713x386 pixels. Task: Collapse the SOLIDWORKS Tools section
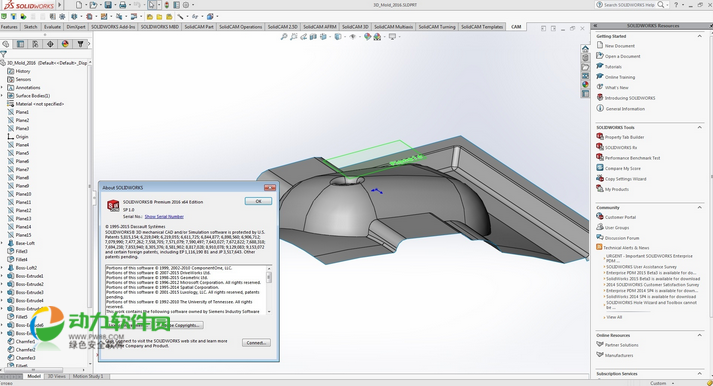tap(699, 127)
